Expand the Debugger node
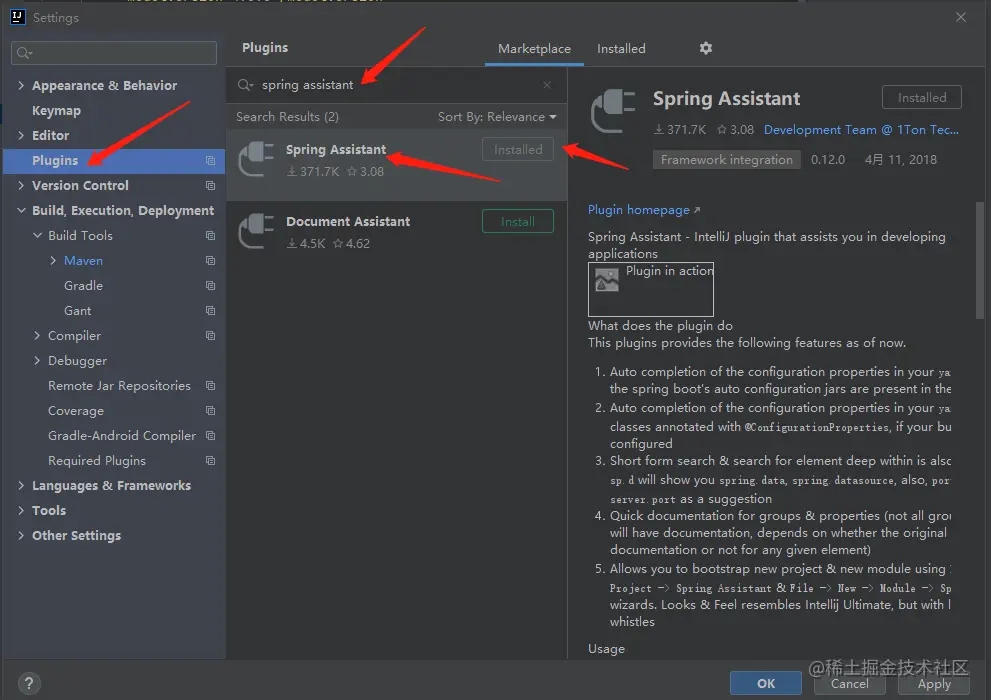The width and height of the screenshot is (991, 700). click(x=37, y=360)
